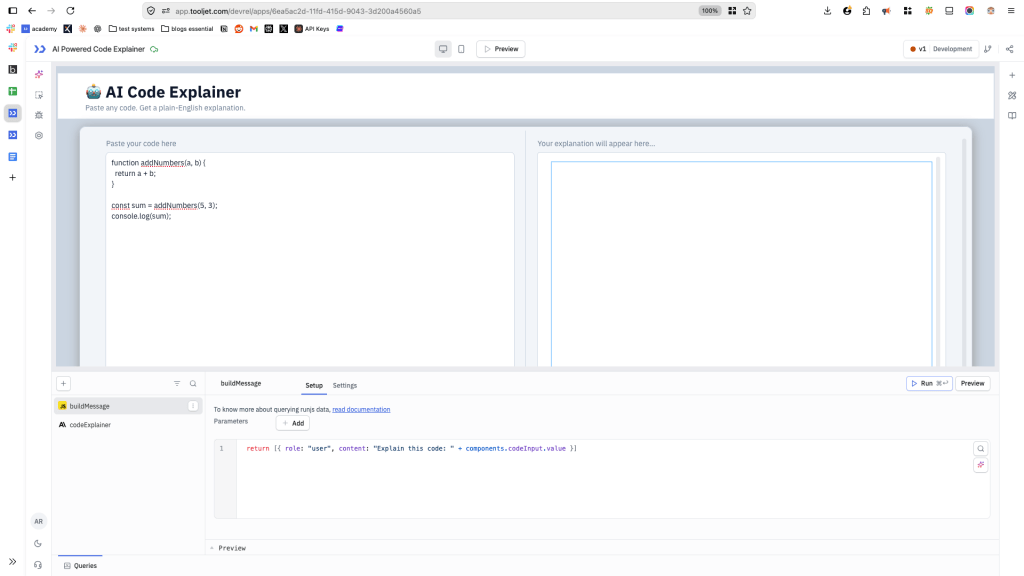This screenshot has width=1024, height=576.
Task: Click the git sync icon in the top bar
Action: 987,48
